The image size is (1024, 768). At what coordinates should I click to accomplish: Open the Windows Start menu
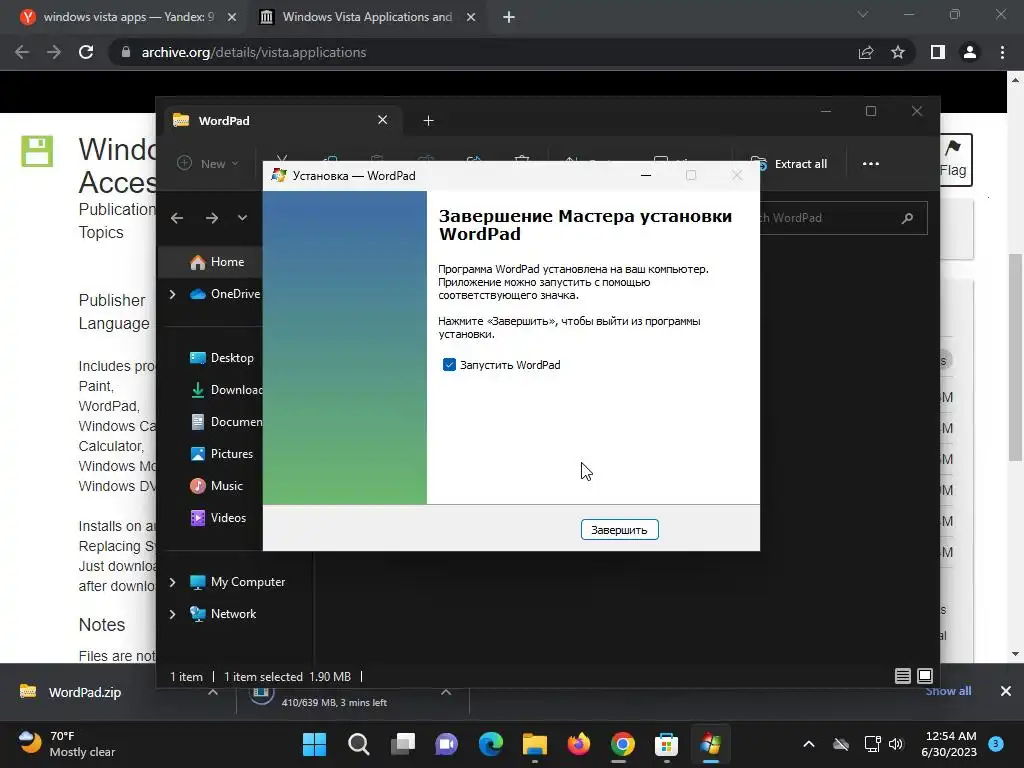(x=314, y=744)
